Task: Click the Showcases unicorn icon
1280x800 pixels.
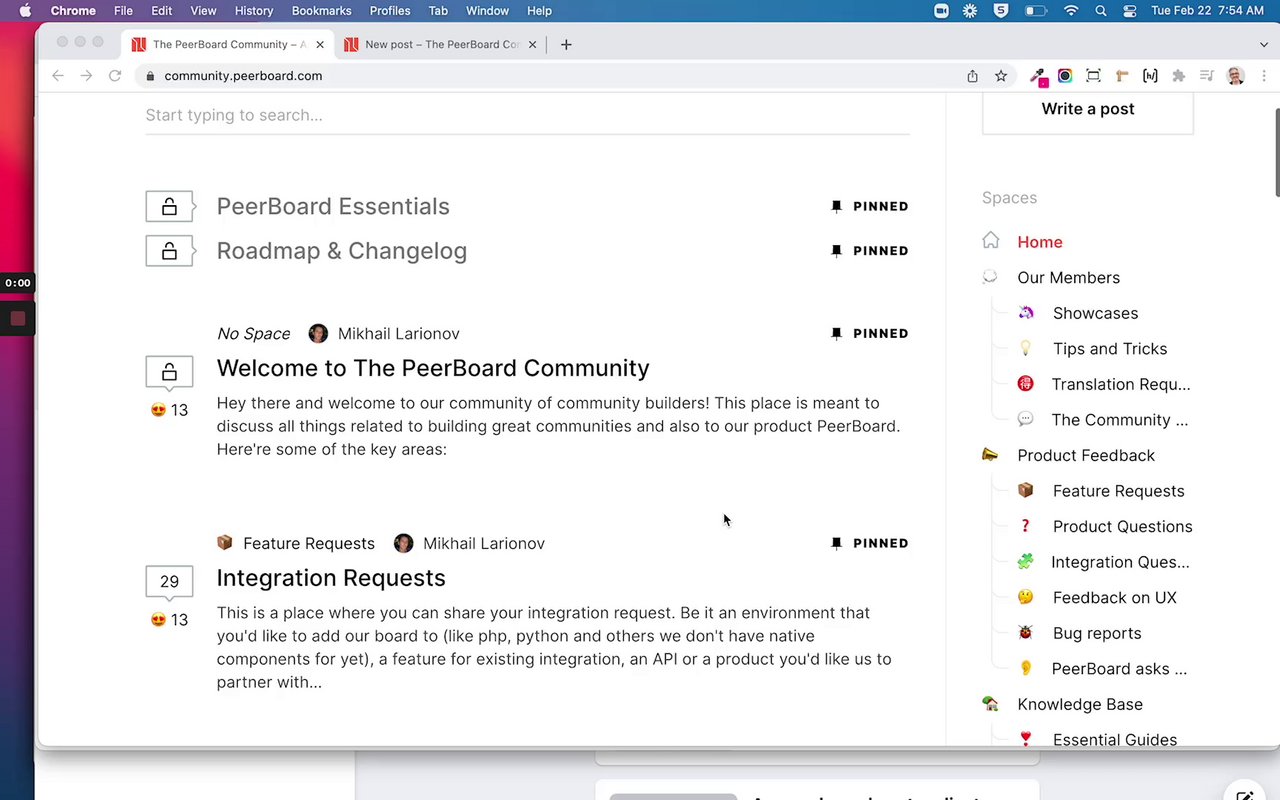Action: coord(1025,313)
